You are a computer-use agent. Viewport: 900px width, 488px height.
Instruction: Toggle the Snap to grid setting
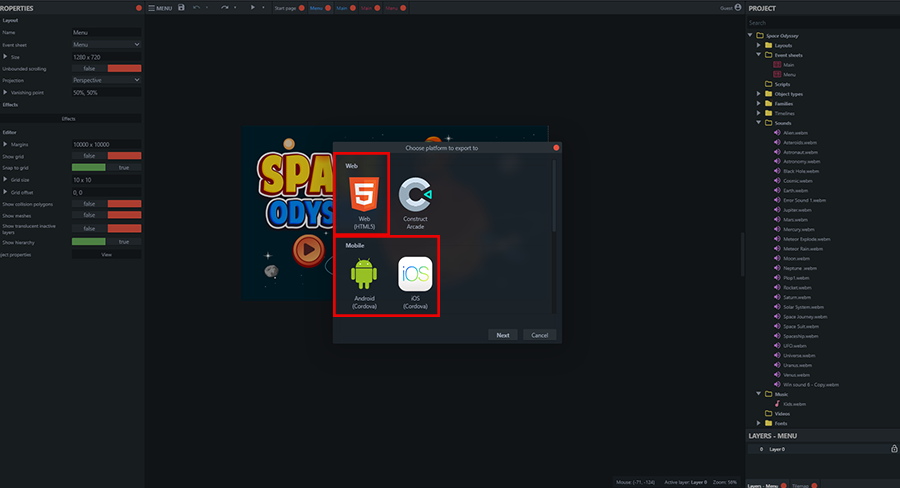pos(106,168)
